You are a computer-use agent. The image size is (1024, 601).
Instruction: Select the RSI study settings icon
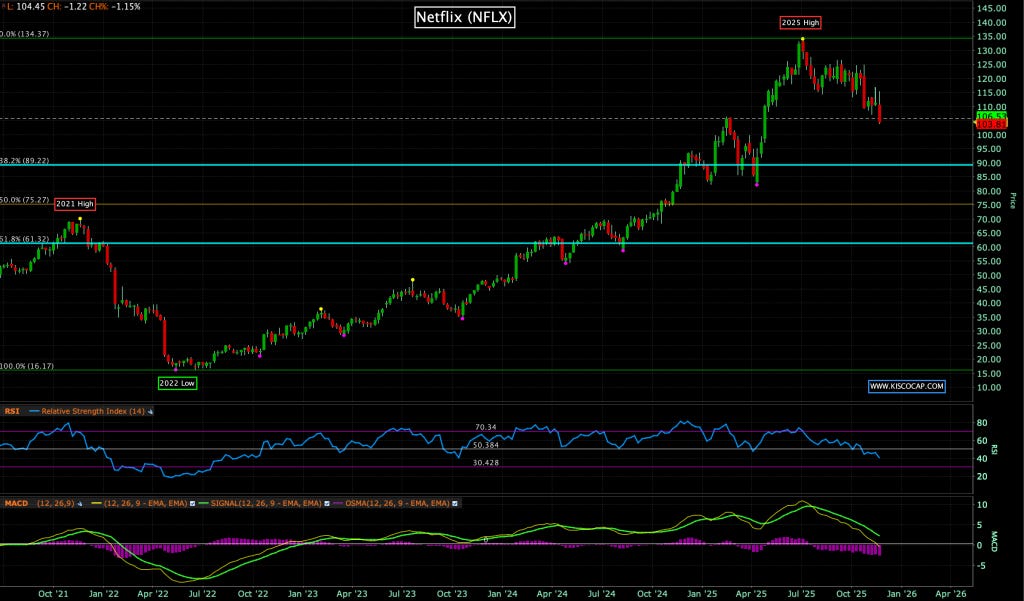pyautogui.click(x=148, y=410)
